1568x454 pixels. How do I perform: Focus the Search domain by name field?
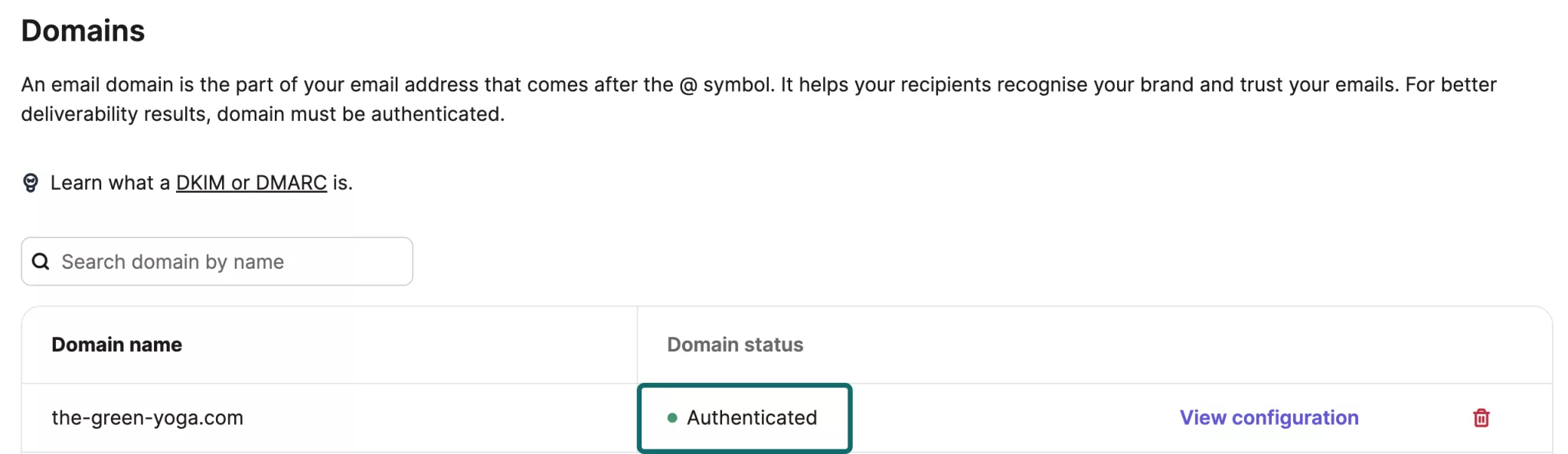coord(230,262)
